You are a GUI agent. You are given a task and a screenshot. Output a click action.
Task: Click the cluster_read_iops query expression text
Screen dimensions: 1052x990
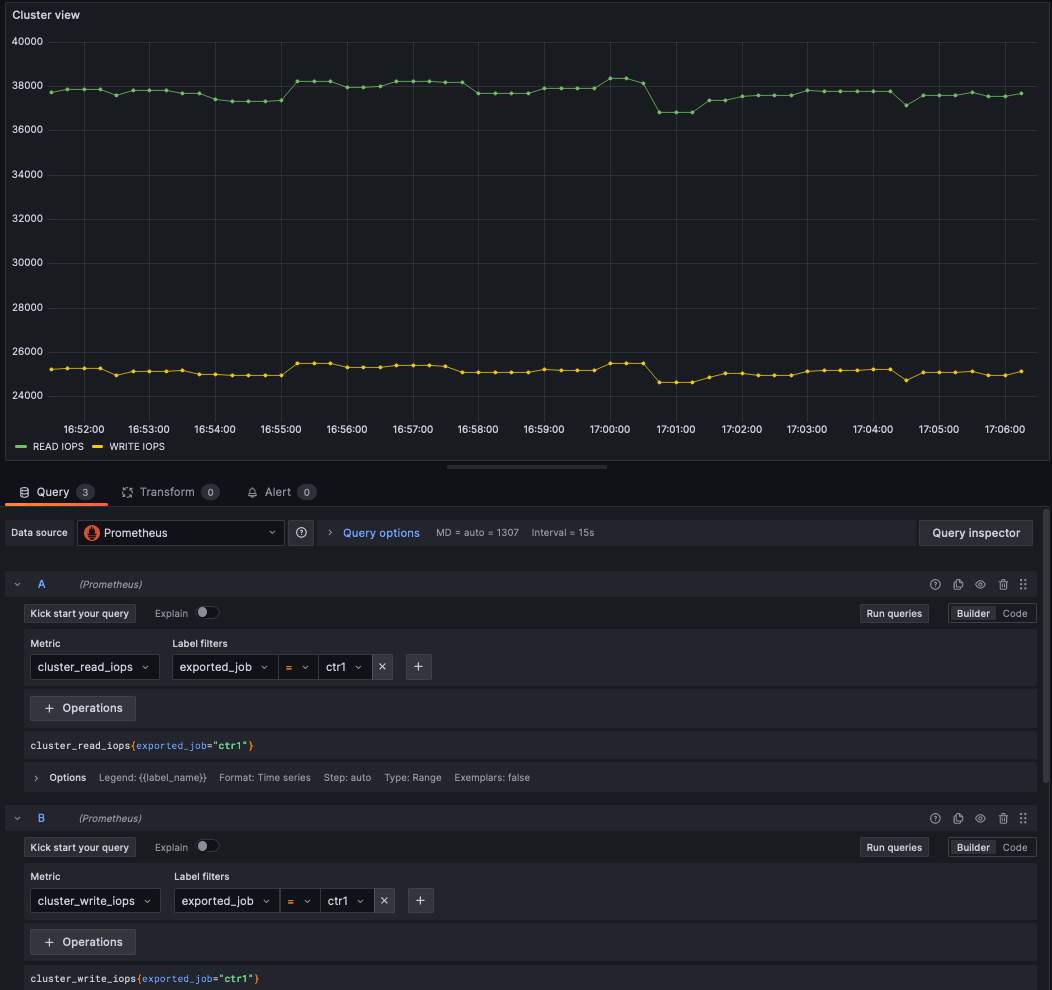coord(142,746)
